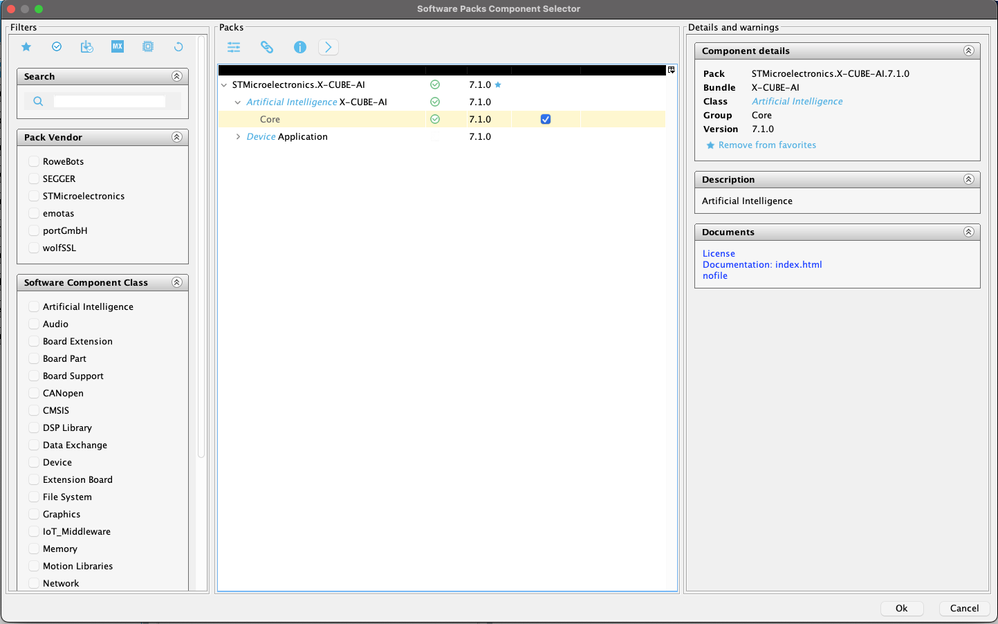Enable the SEGGER vendor filter
This screenshot has height=624, width=998.
(x=34, y=179)
